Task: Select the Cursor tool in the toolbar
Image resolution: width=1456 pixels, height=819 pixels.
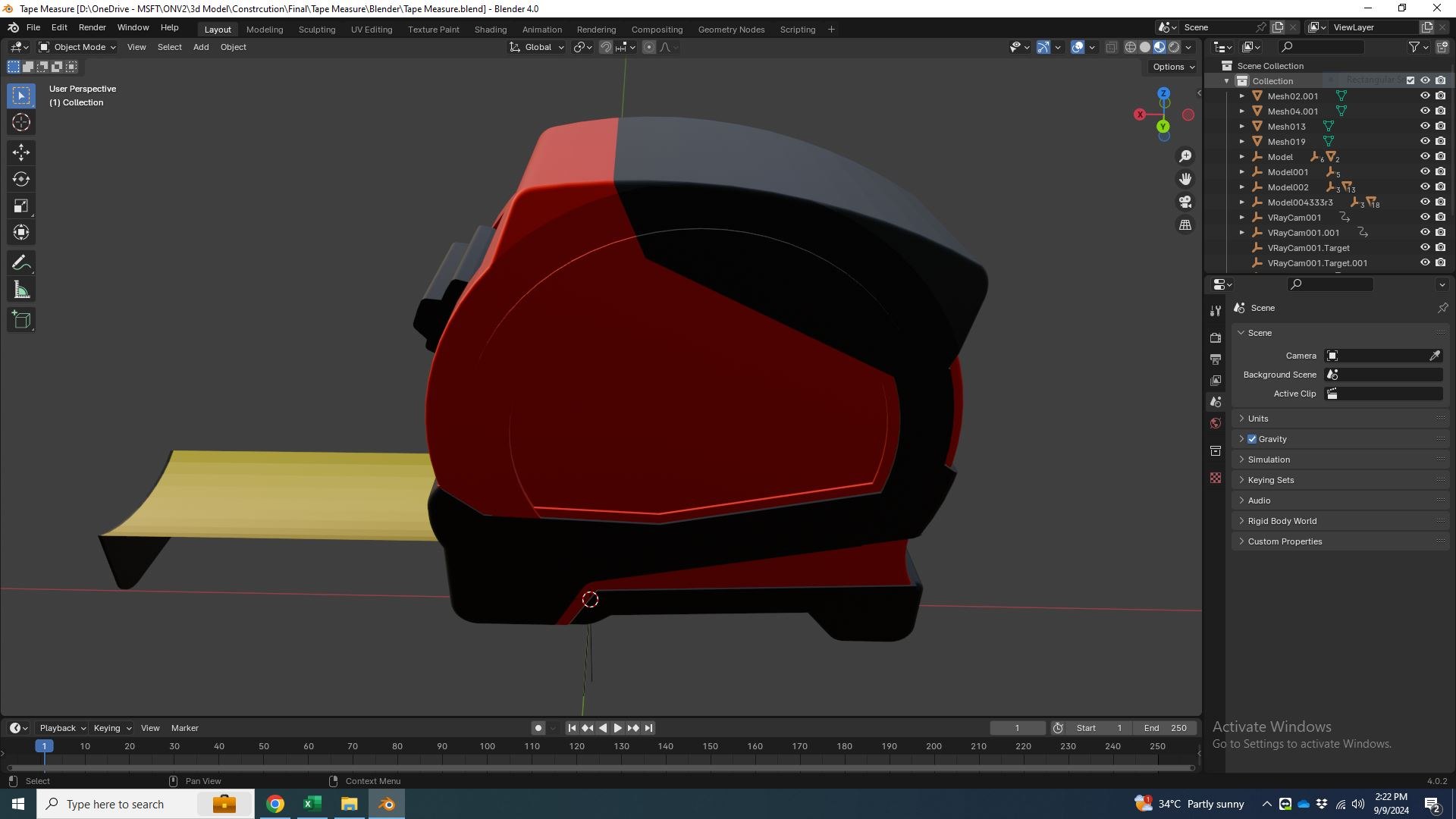Action: 21,122
